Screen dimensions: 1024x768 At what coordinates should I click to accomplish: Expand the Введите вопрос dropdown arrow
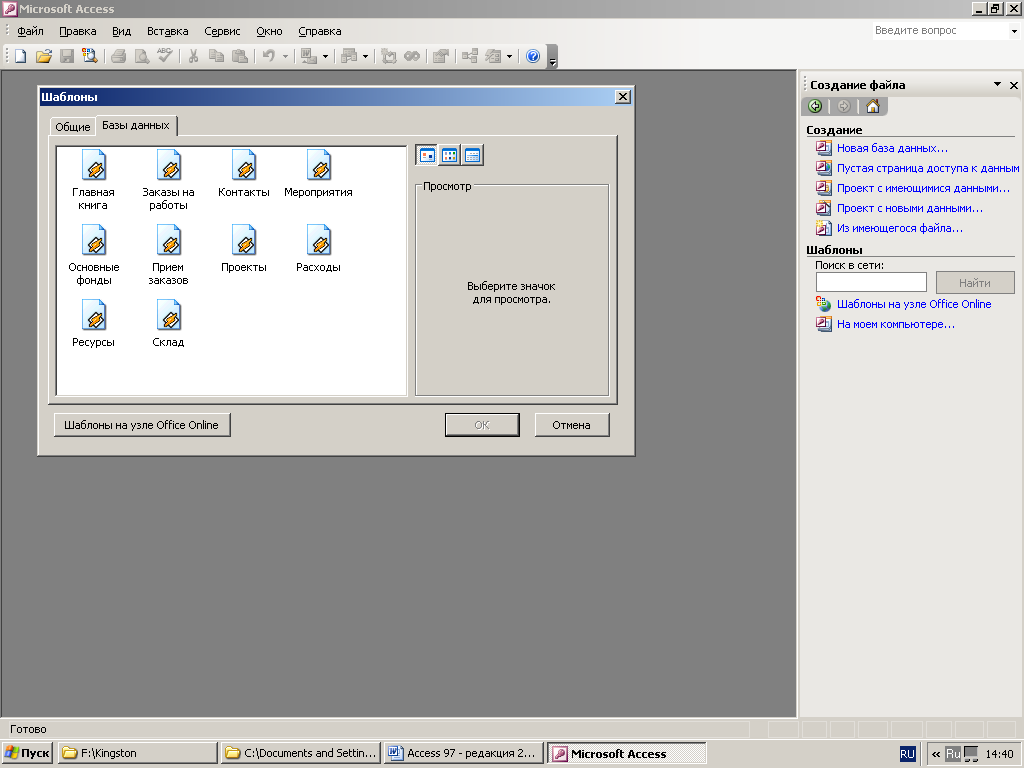tap(1014, 31)
